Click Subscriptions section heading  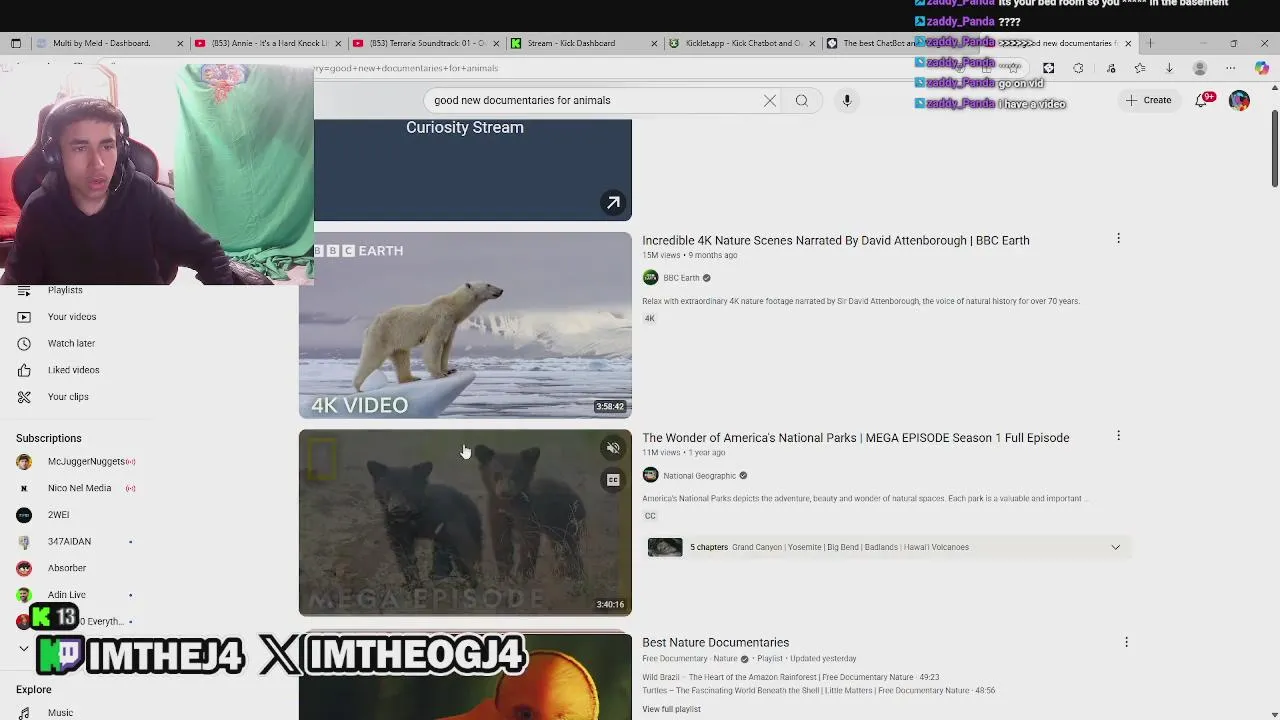pyautogui.click(x=48, y=438)
